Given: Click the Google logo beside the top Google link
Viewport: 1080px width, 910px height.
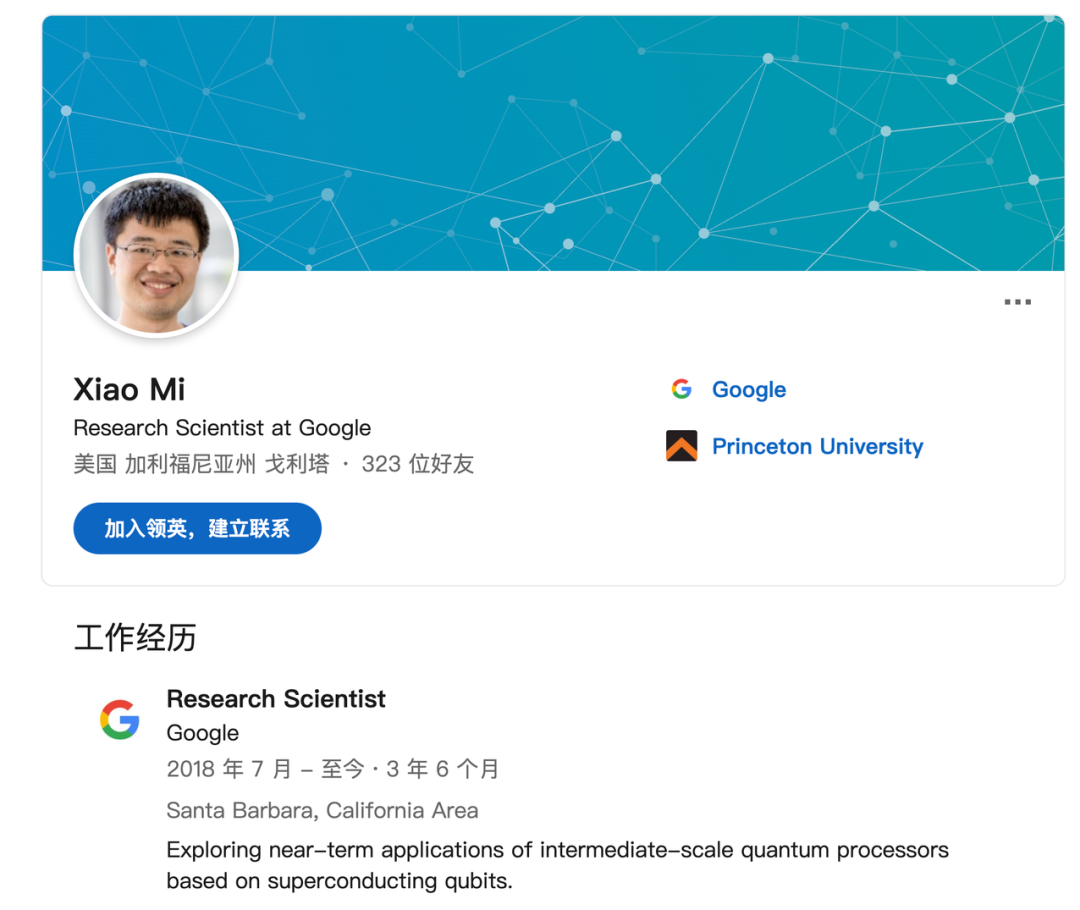Looking at the screenshot, I should 681,389.
